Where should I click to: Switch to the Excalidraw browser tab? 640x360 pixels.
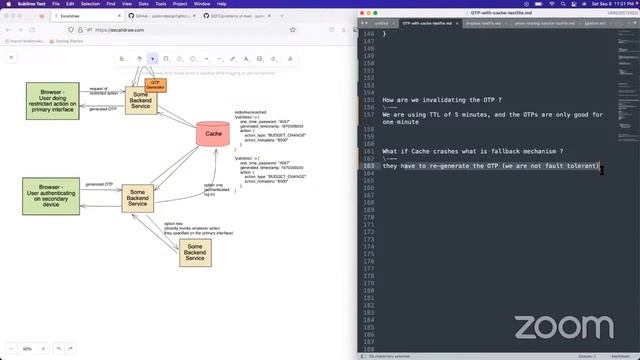click(x=87, y=16)
